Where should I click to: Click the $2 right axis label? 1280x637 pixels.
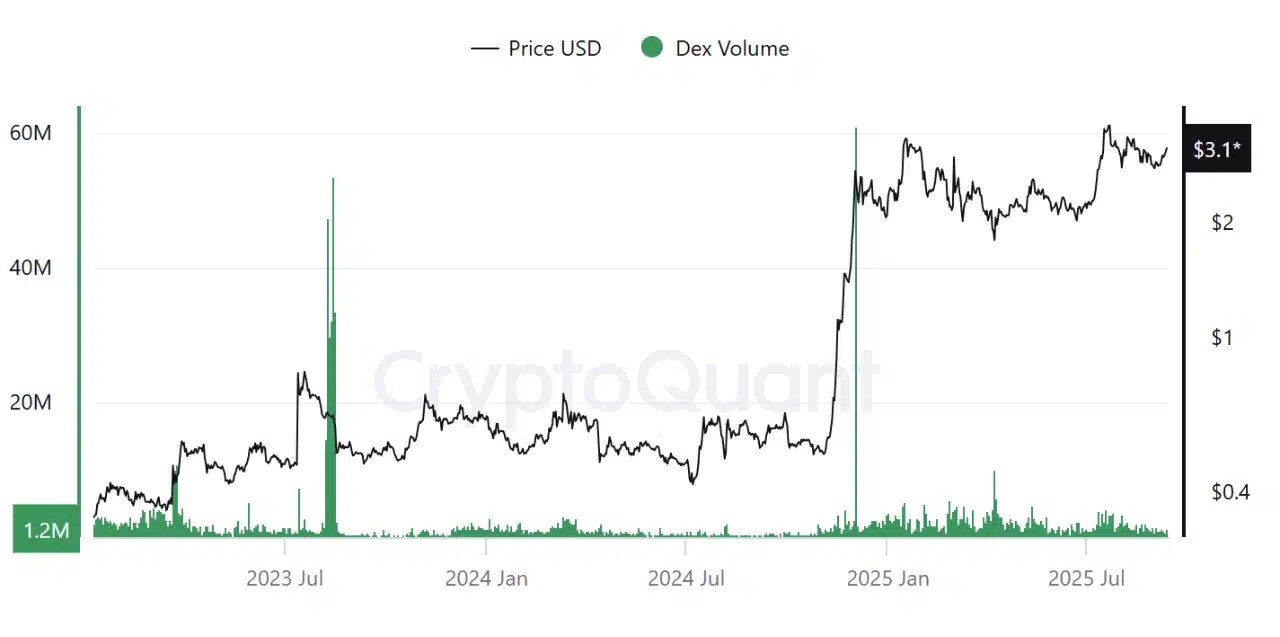tap(1222, 222)
